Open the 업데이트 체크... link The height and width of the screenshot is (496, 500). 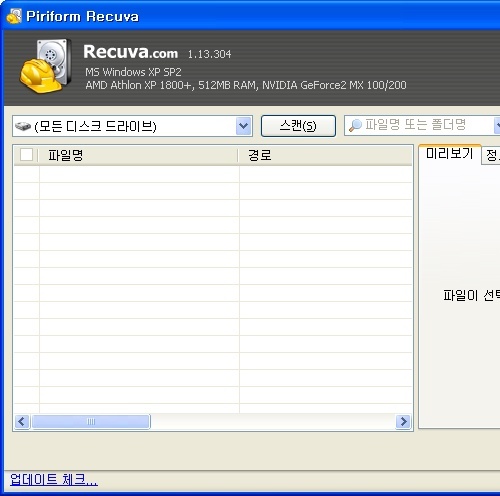click(x=54, y=480)
